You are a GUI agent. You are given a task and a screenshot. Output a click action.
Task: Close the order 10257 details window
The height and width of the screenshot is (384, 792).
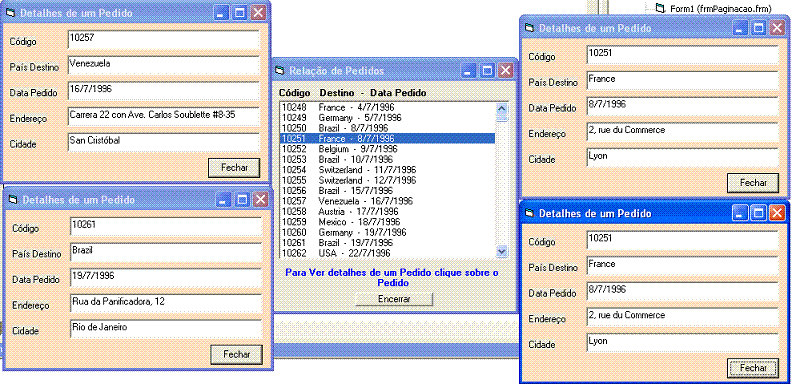(258, 13)
